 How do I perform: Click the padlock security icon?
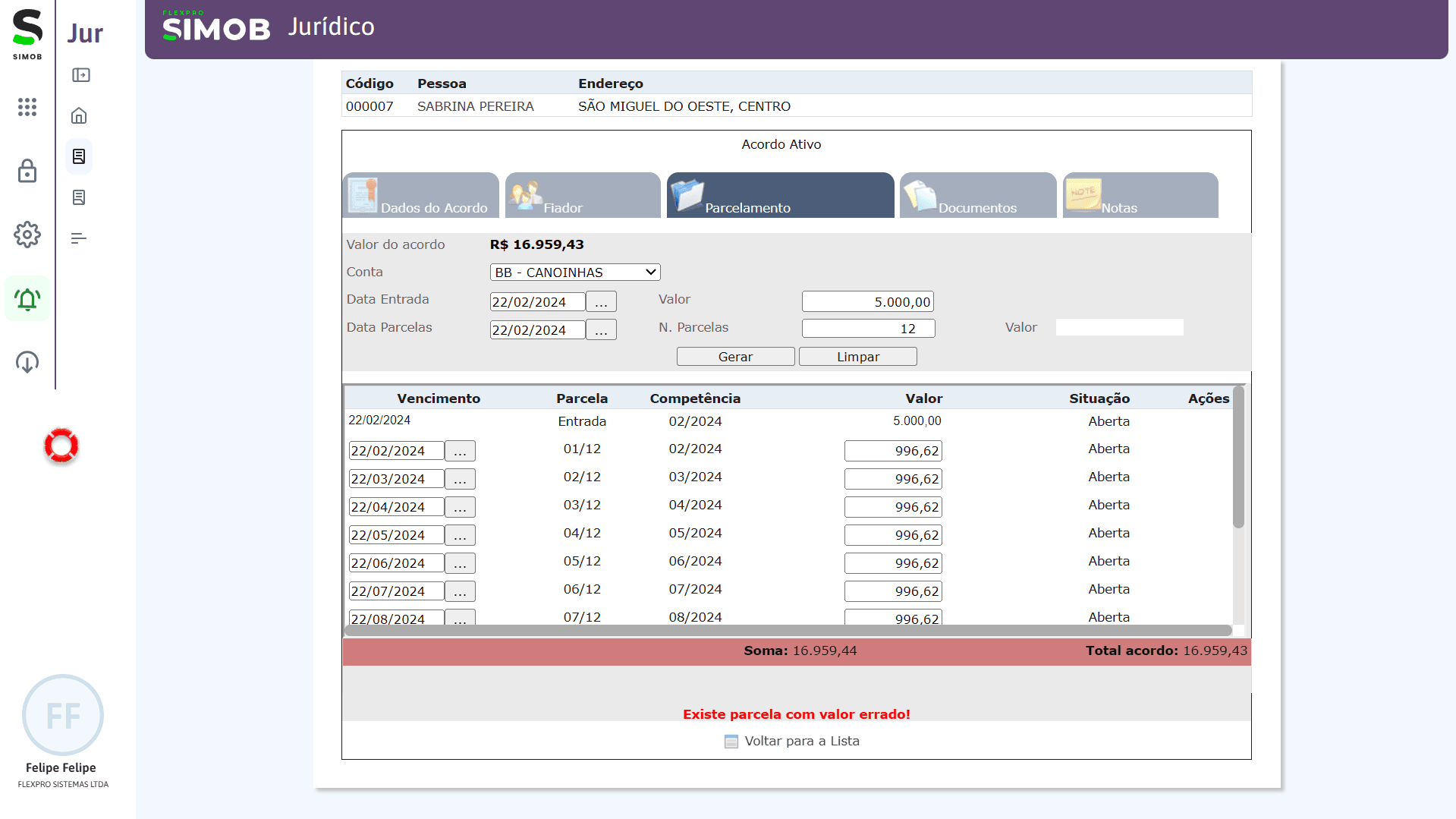click(27, 172)
